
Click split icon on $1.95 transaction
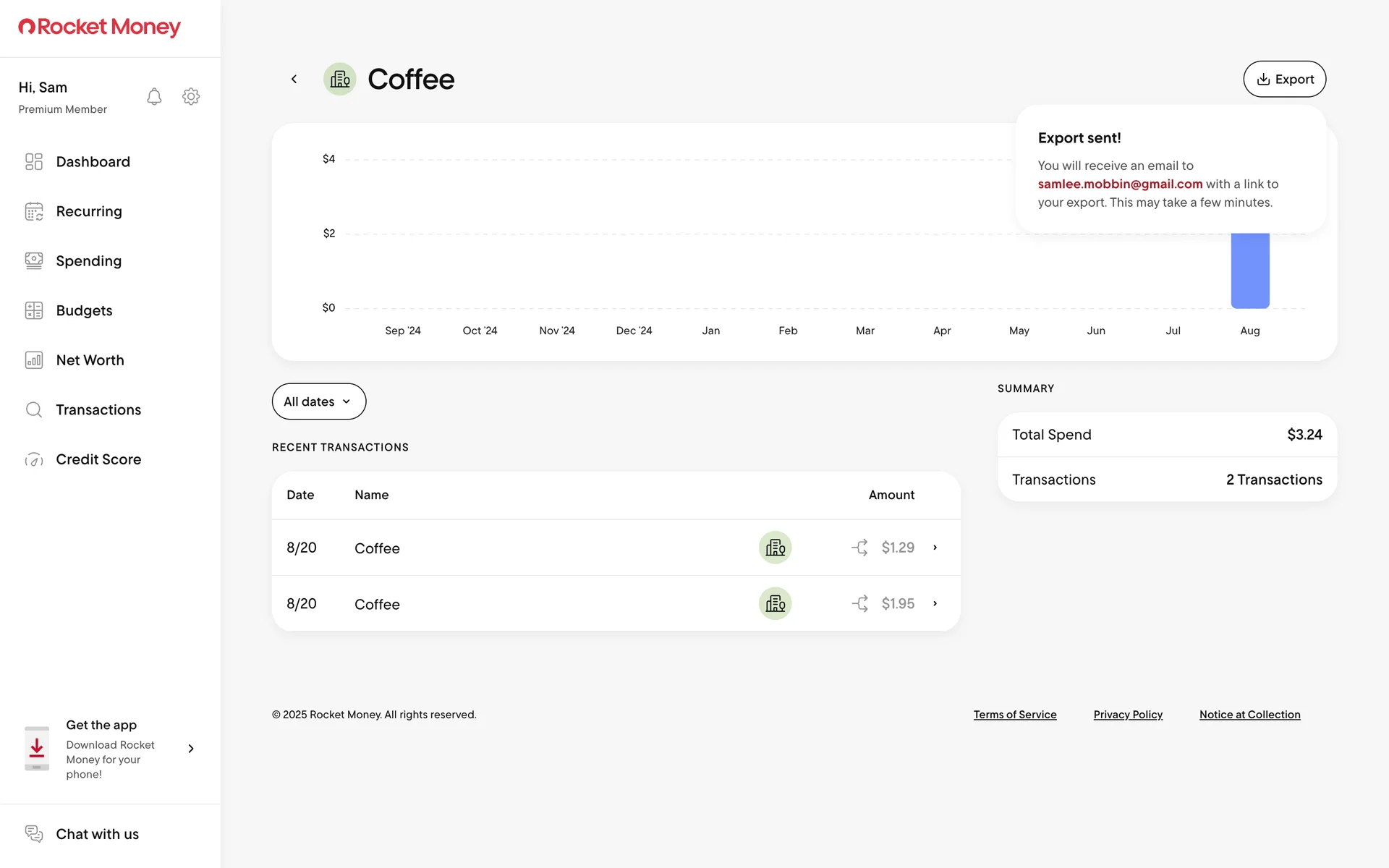859,603
